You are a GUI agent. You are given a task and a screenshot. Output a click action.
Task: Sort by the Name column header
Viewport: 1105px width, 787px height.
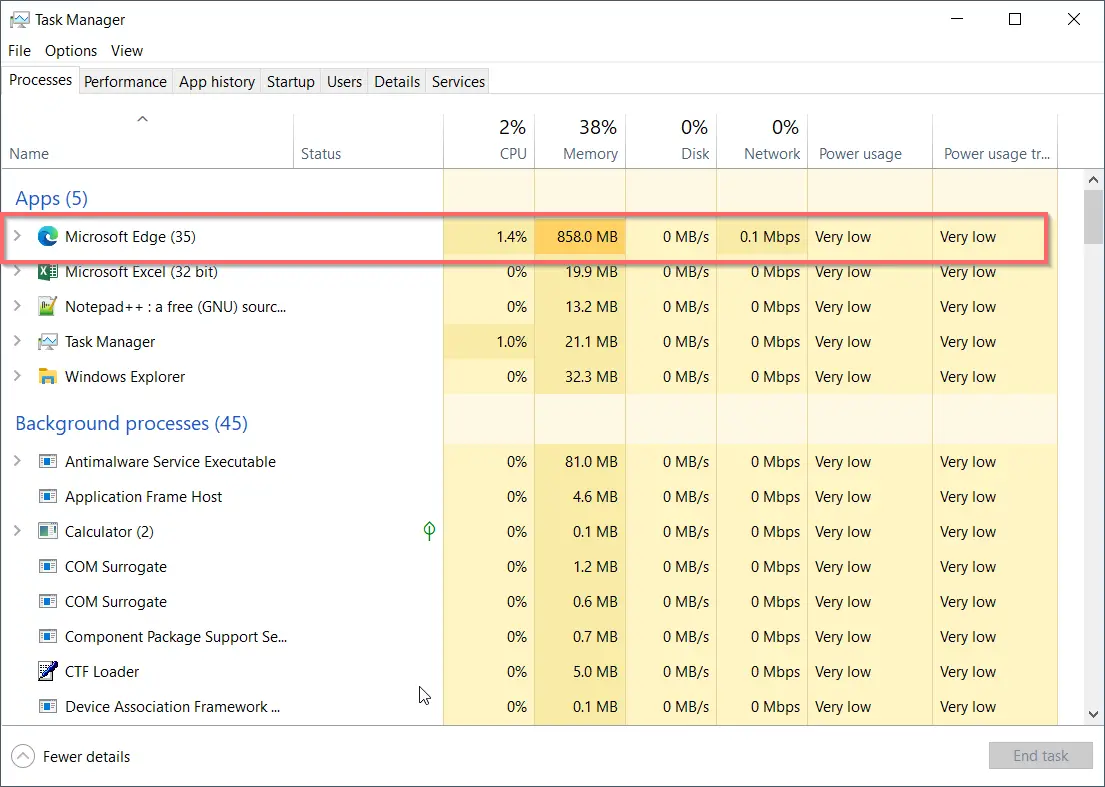[147, 141]
